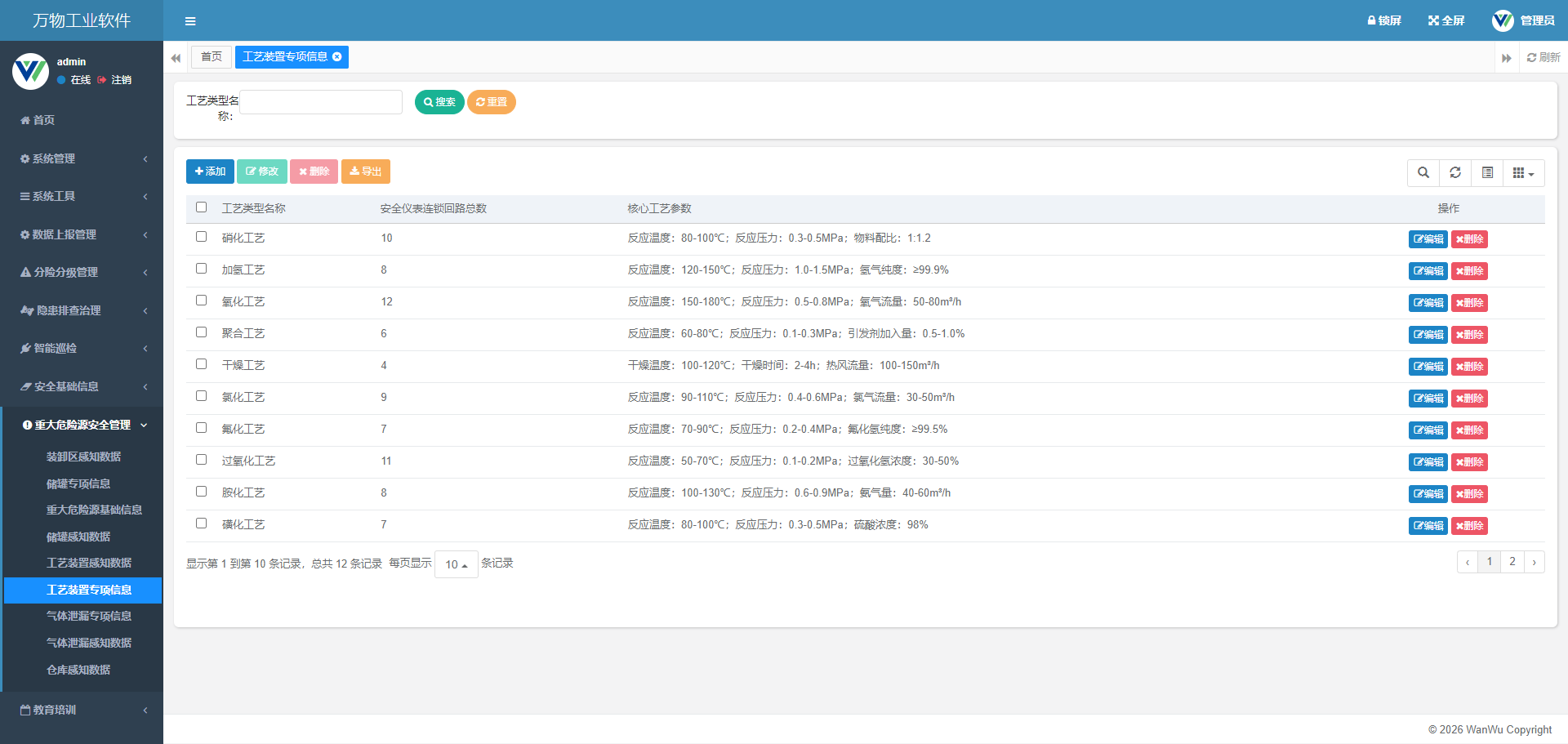
Task: Open the columns dropdown in table toolbar
Action: (1523, 172)
